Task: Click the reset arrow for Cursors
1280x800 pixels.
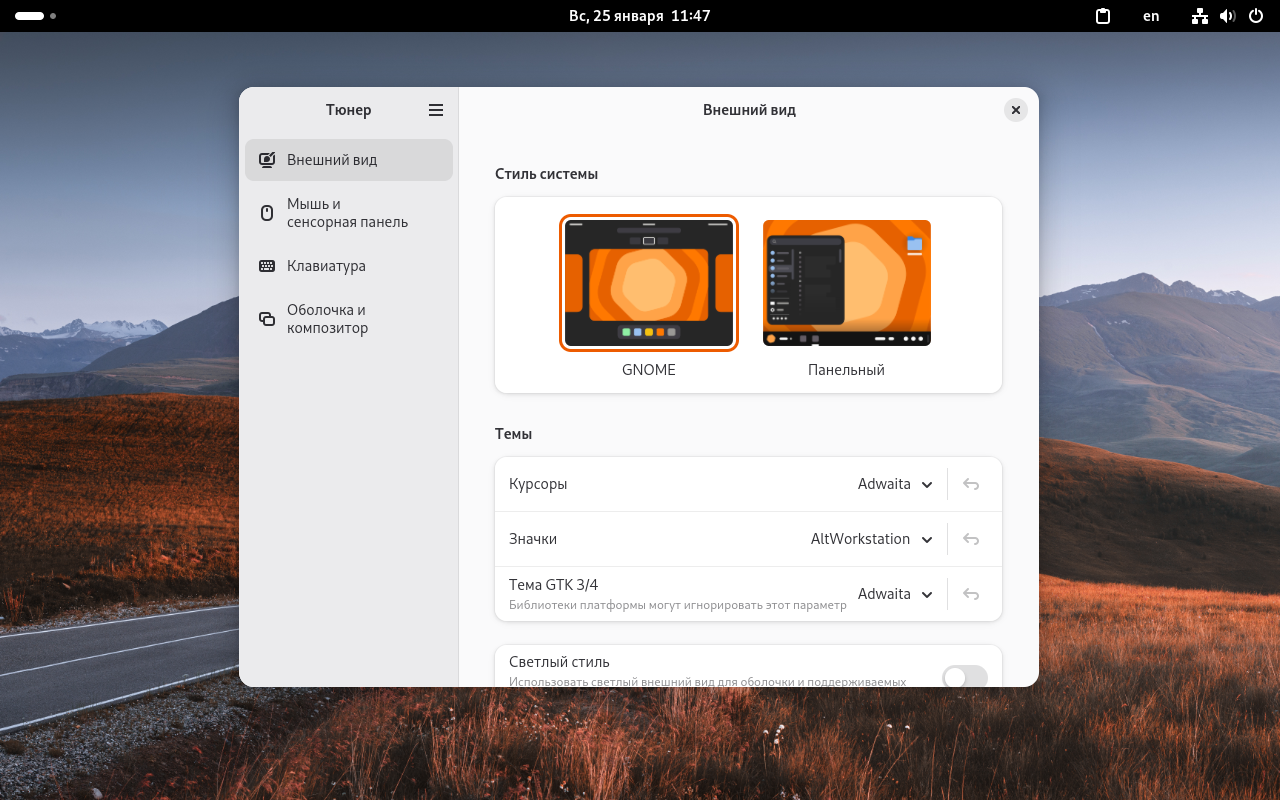Action: coord(970,484)
